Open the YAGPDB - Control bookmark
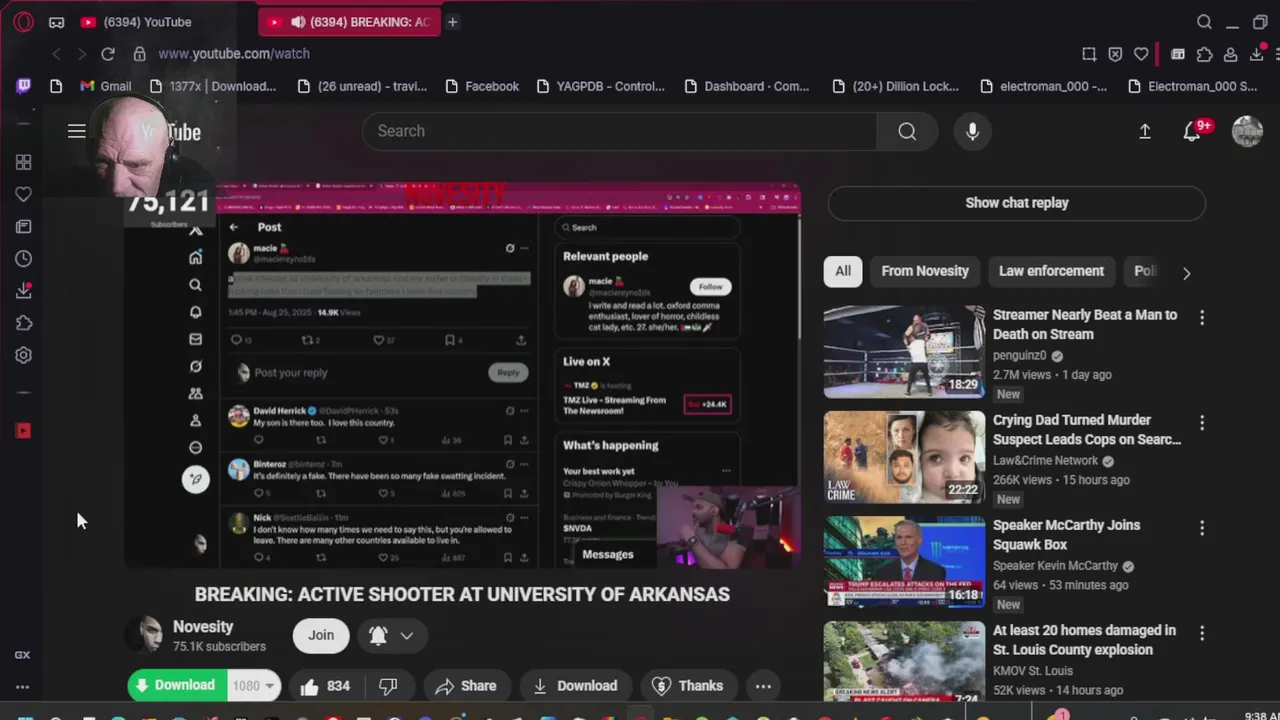 (x=600, y=86)
